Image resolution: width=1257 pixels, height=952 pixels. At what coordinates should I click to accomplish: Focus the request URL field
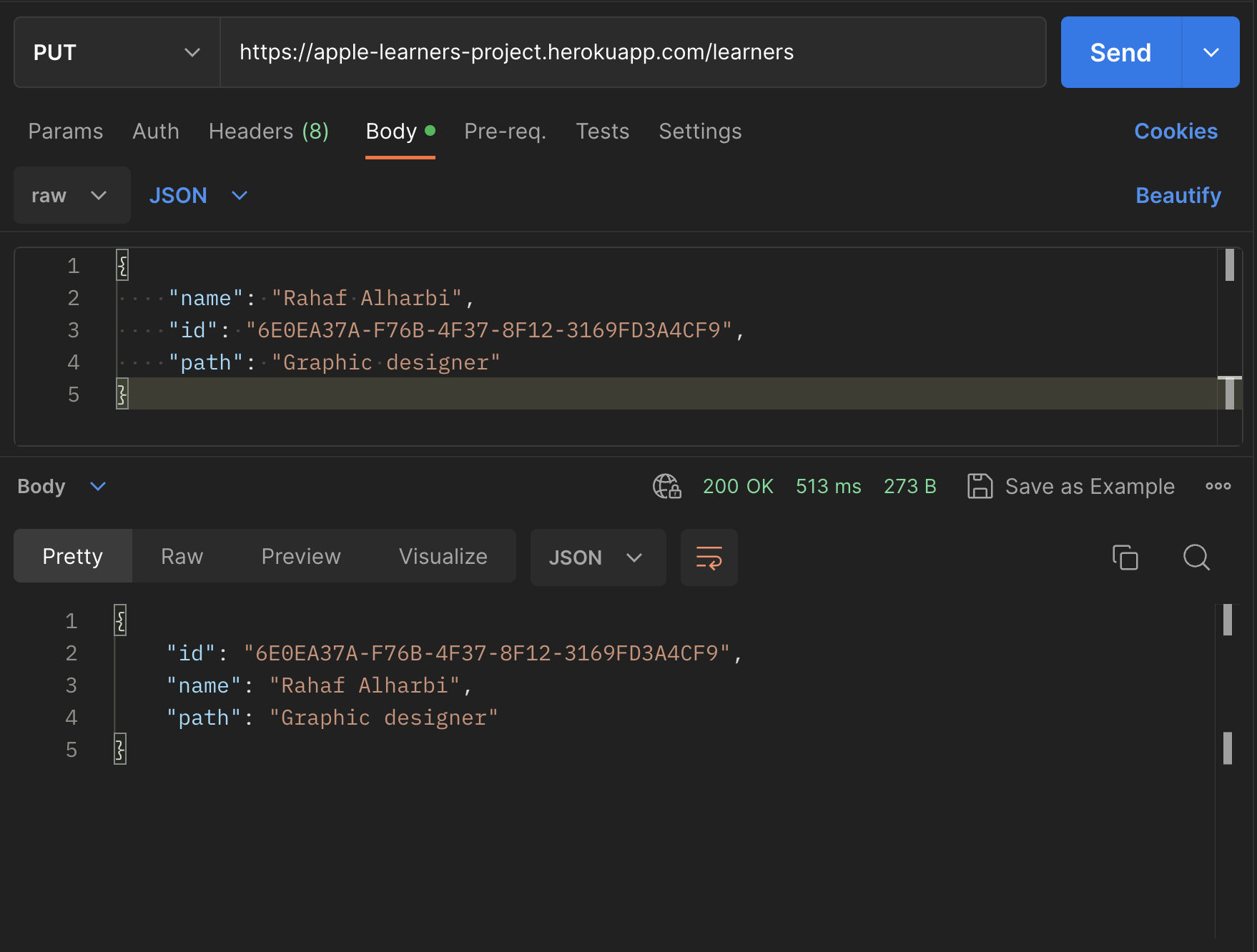tap(633, 52)
